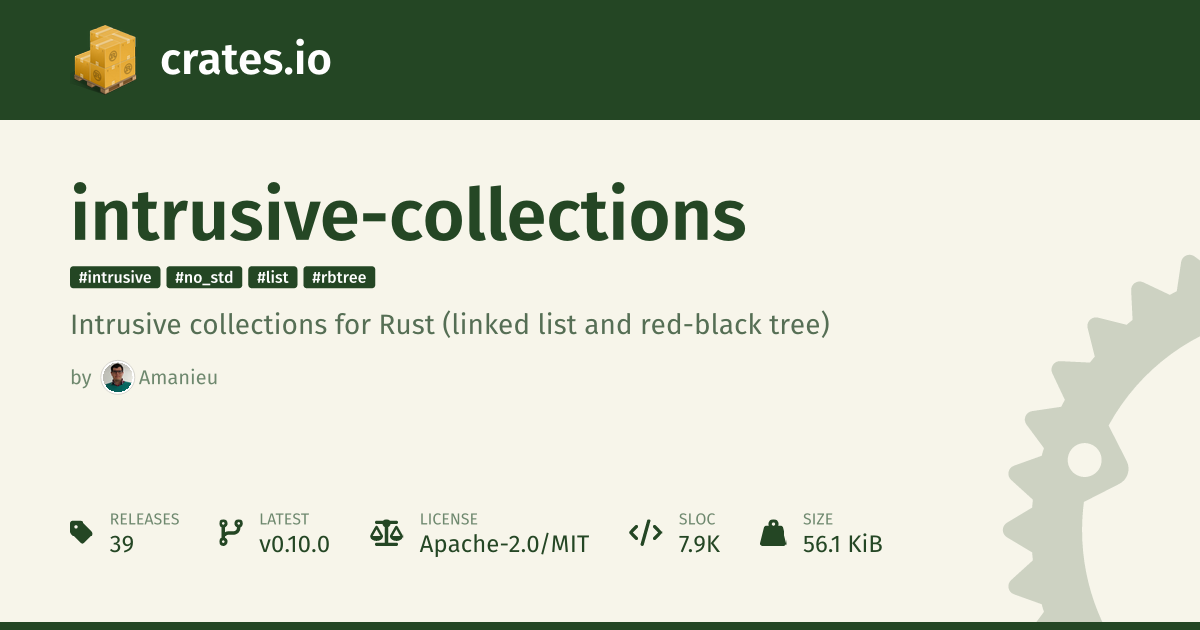Open the #rbtree keyword tag
This screenshot has height=630, width=1200.
click(x=339, y=278)
